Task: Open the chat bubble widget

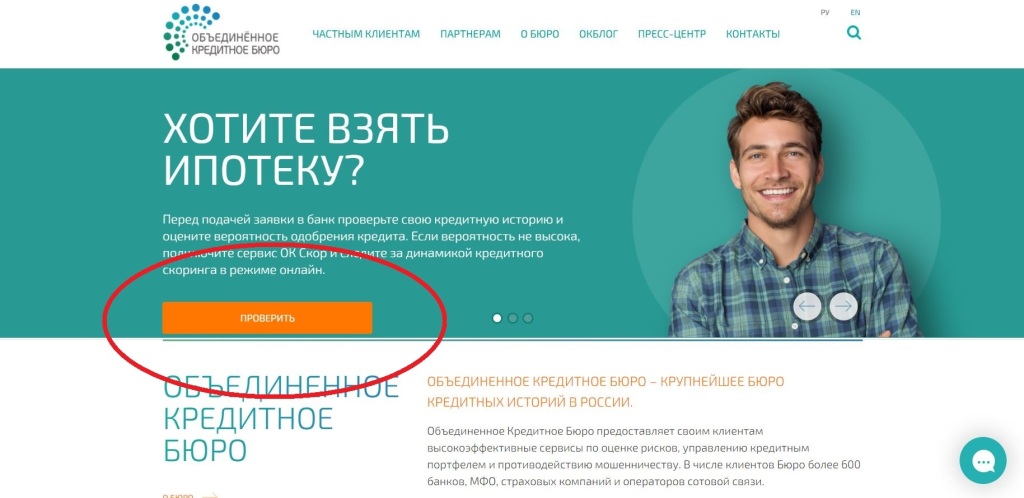Action: (x=983, y=460)
